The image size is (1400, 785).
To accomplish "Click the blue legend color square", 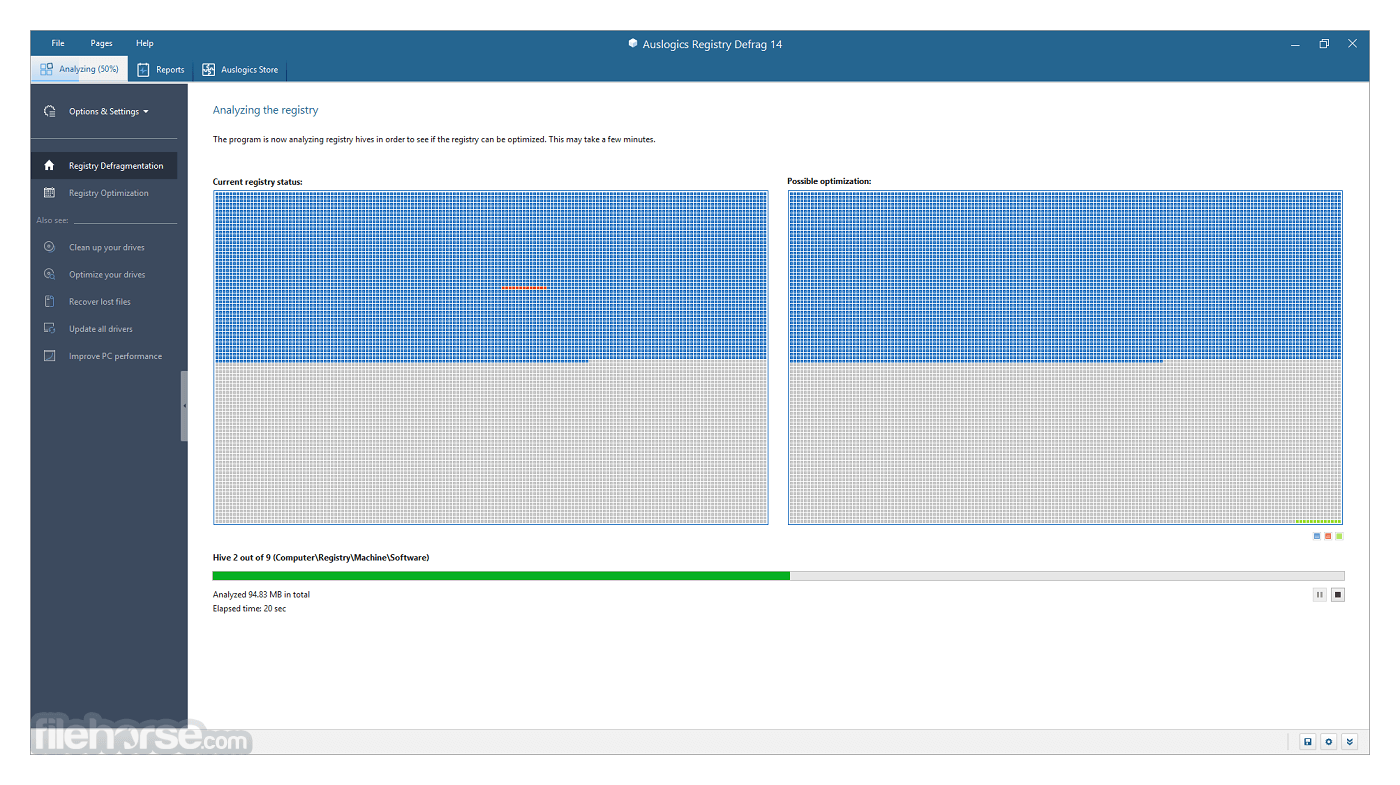I will point(1317,536).
